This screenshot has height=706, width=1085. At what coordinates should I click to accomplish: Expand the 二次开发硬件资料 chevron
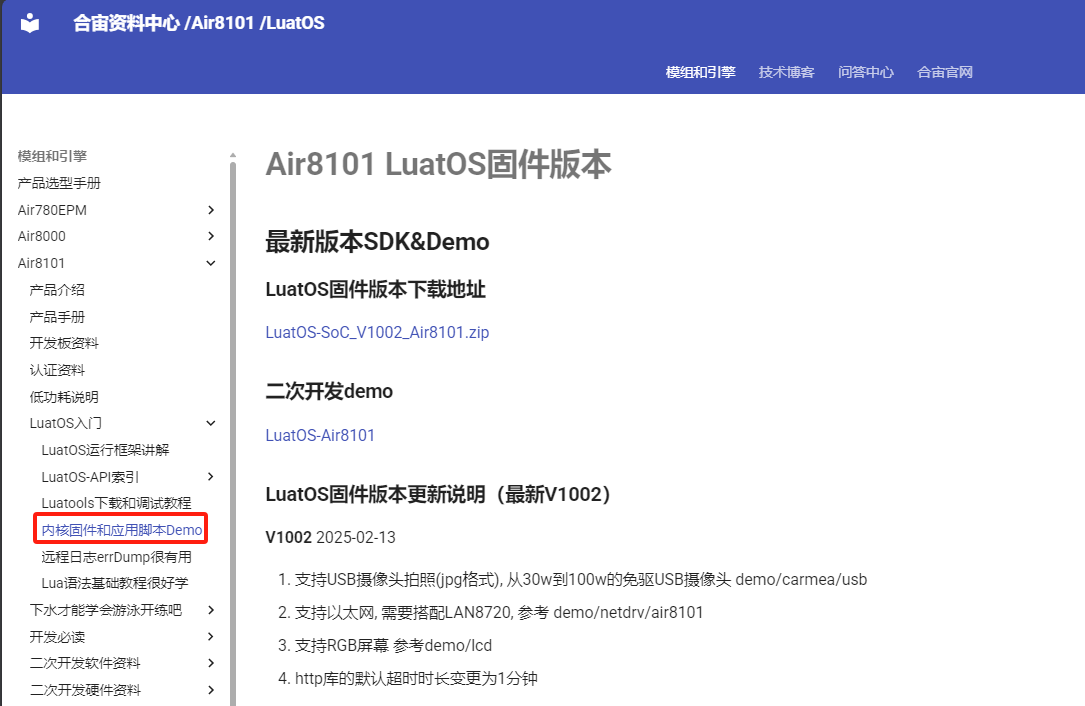coord(211,689)
